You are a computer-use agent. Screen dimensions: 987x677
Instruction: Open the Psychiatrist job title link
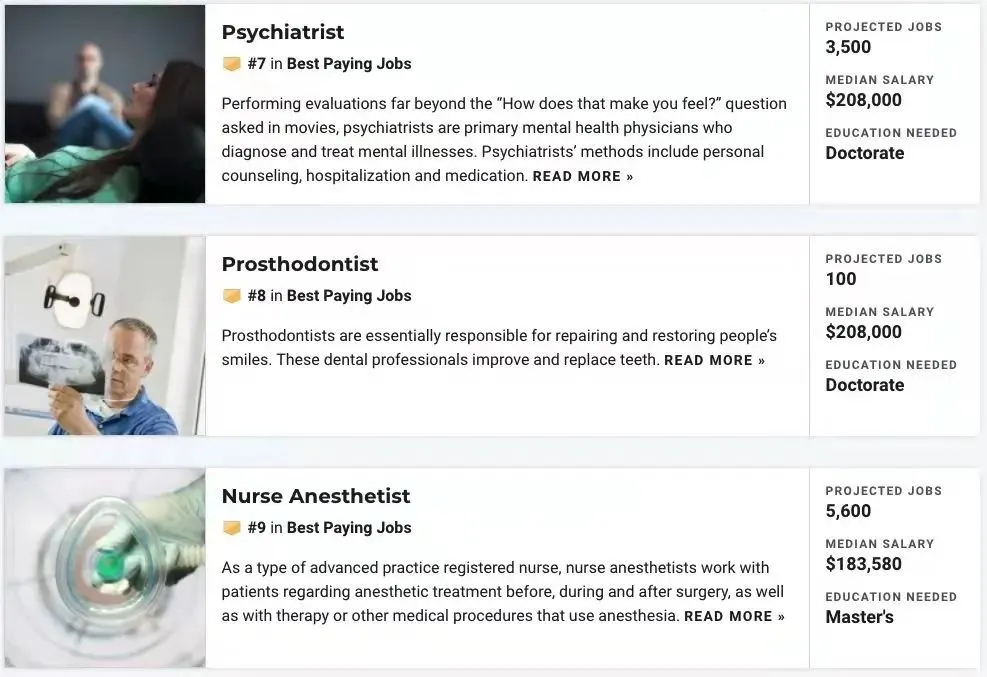pyautogui.click(x=283, y=32)
